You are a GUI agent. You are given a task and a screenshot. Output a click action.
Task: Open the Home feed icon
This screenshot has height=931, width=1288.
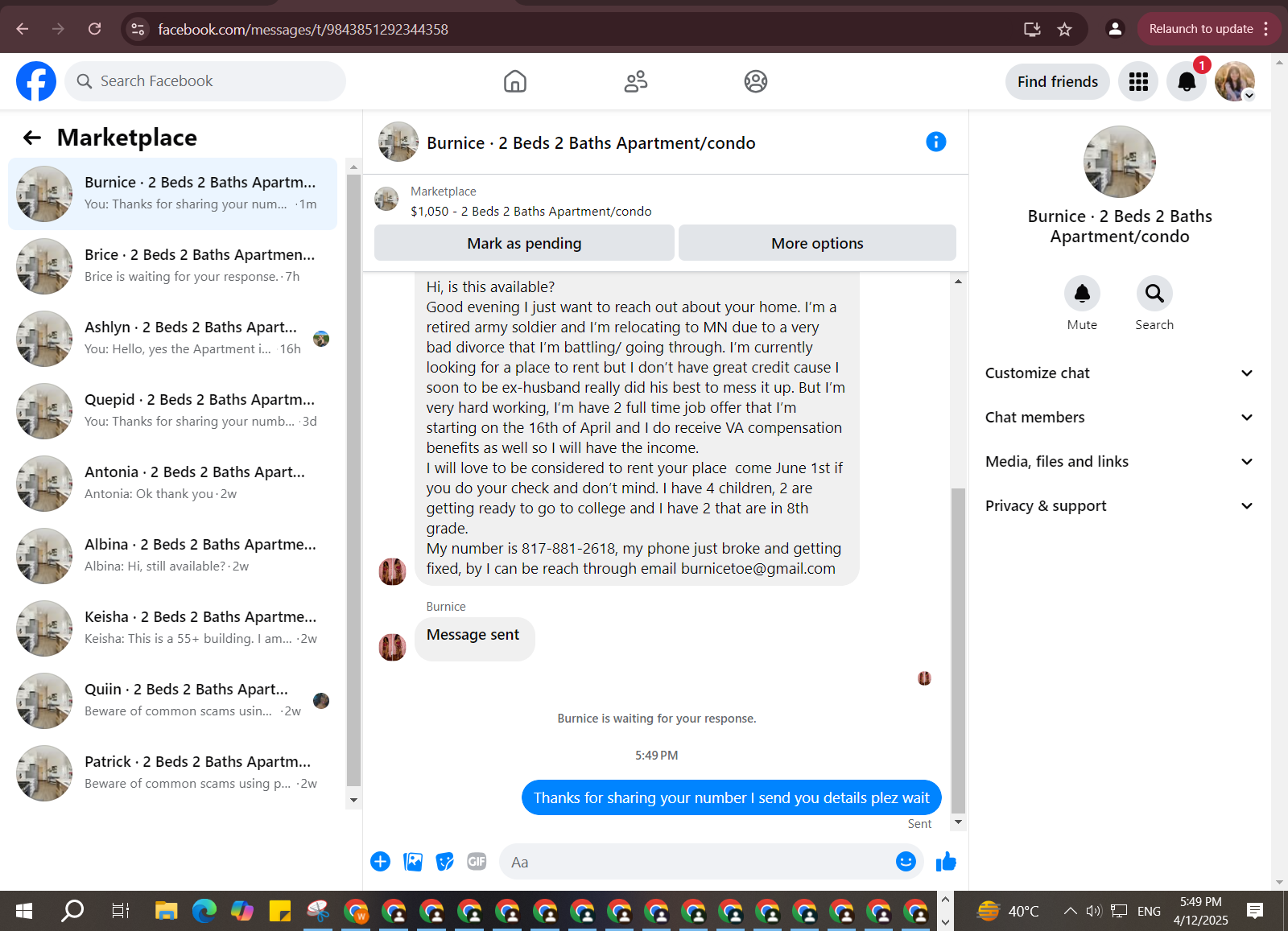tap(515, 81)
